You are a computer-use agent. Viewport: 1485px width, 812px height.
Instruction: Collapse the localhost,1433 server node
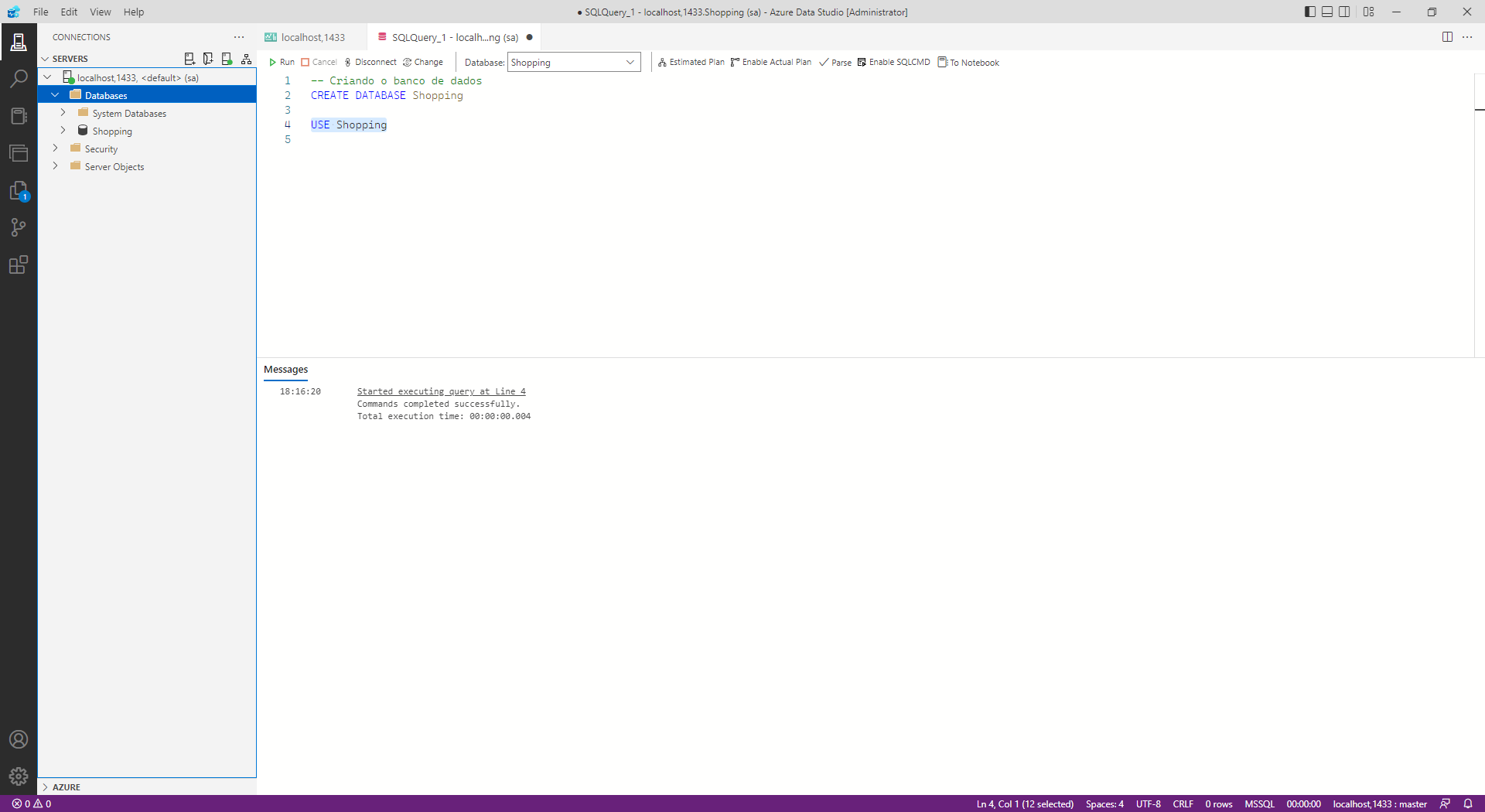coord(47,77)
